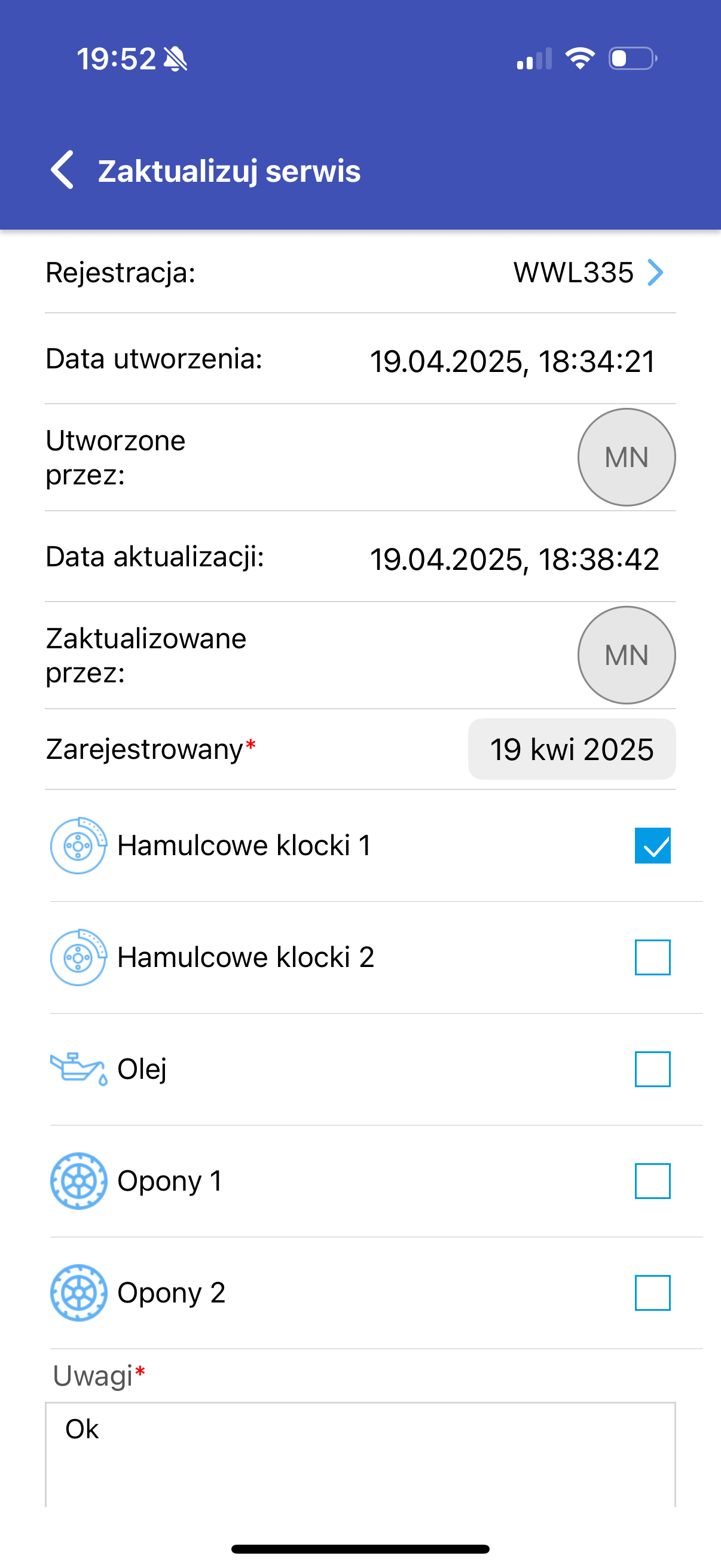The width and height of the screenshot is (721, 1568).
Task: Tap the Hamulcowe klocki 2 brake icon
Action: pyautogui.click(x=78, y=957)
